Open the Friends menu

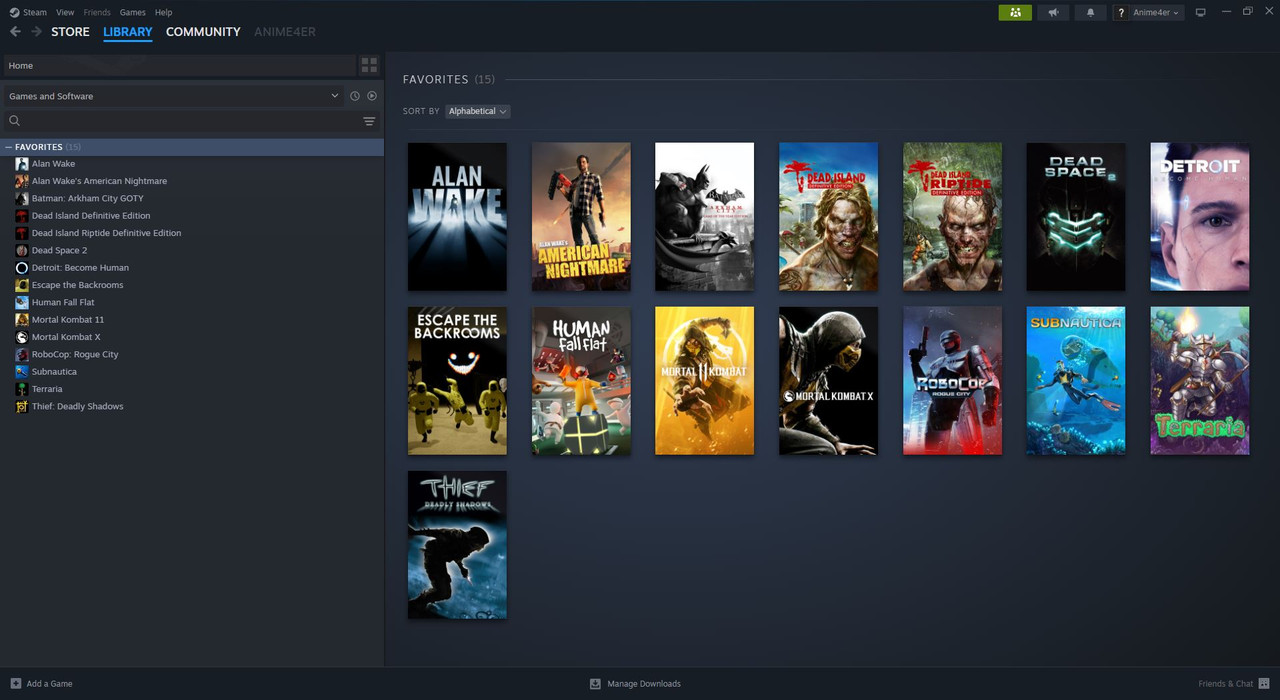point(97,12)
